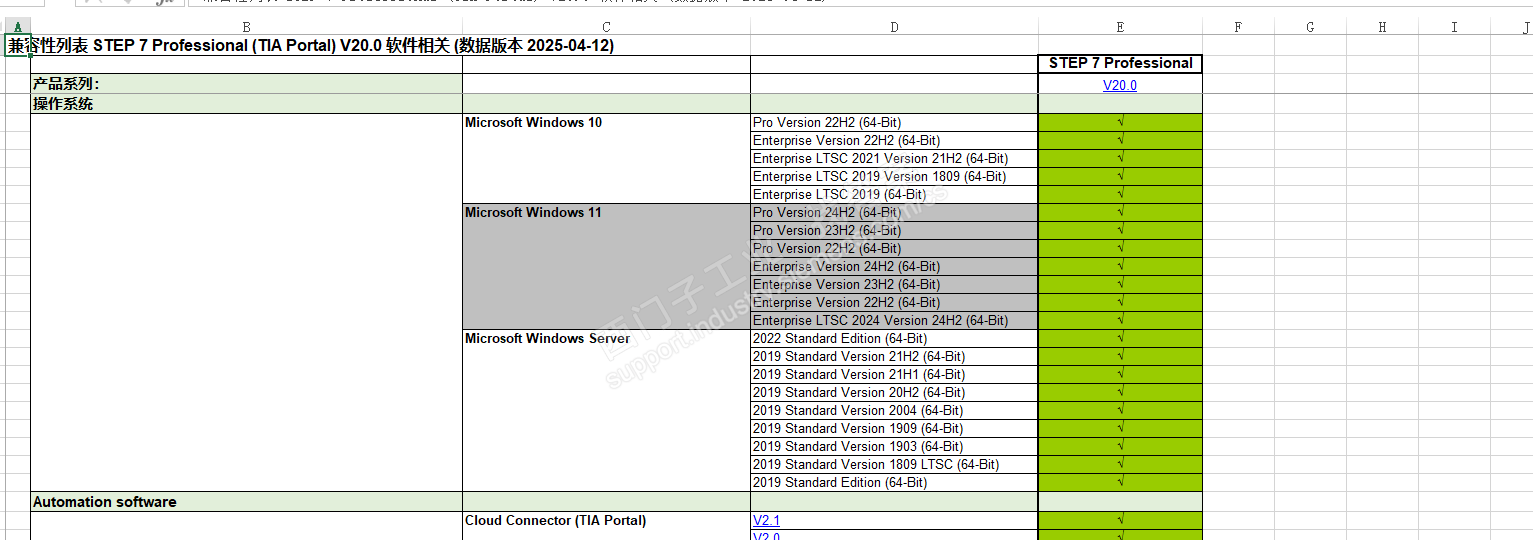The width and height of the screenshot is (1533, 540).
Task: Select the Enterprise Version 23H2 cell
Action: [894, 285]
